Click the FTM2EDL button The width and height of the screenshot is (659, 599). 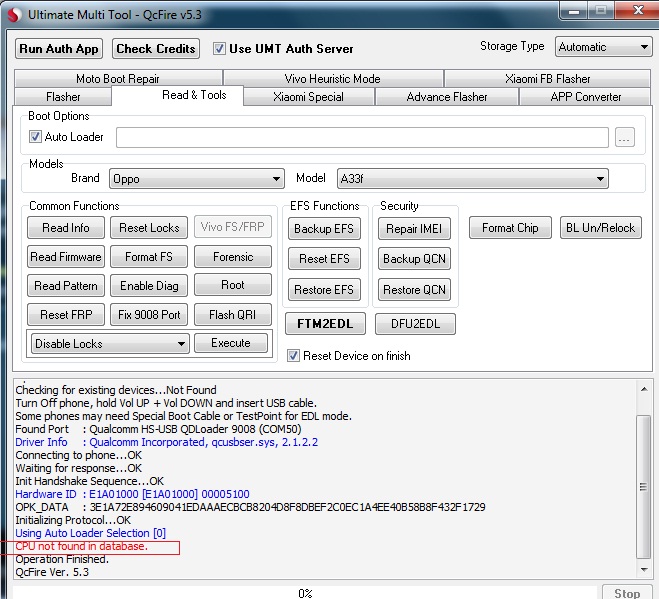[325, 324]
